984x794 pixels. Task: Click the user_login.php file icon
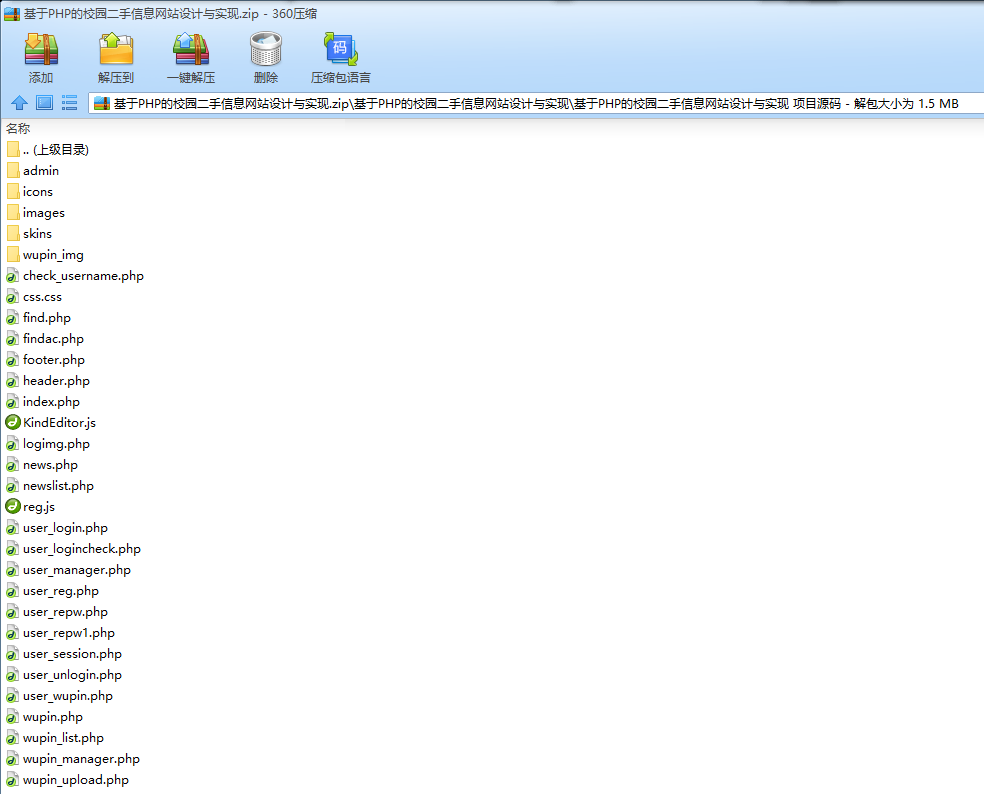coord(13,528)
